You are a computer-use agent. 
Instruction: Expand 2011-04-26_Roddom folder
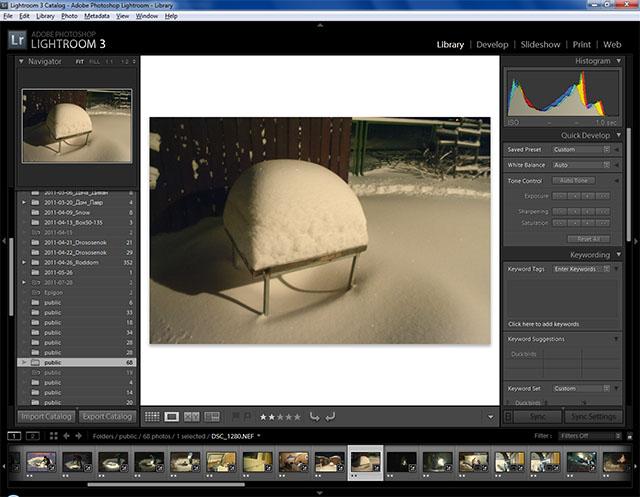coord(24,262)
